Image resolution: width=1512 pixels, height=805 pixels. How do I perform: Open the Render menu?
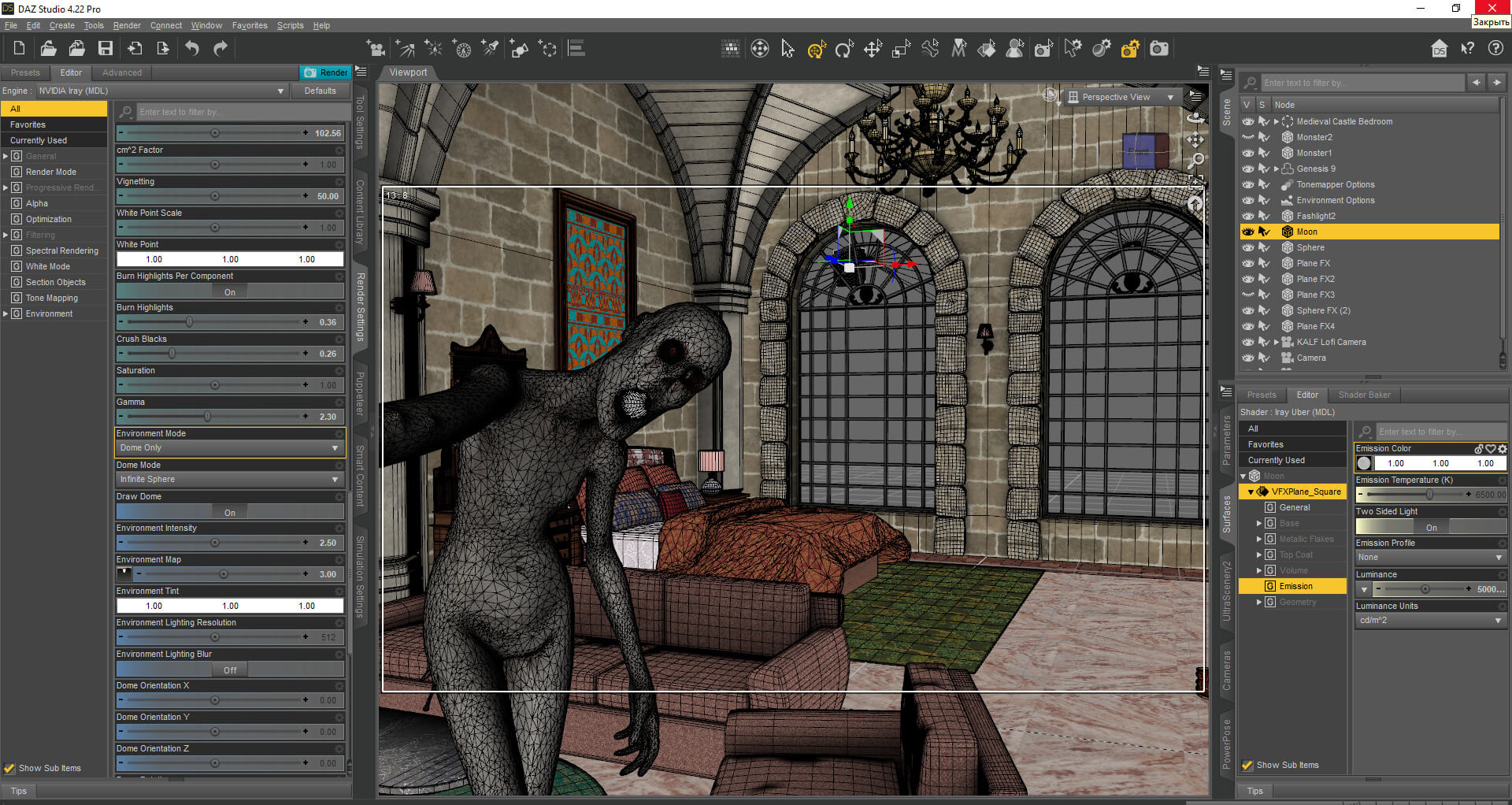[127, 25]
